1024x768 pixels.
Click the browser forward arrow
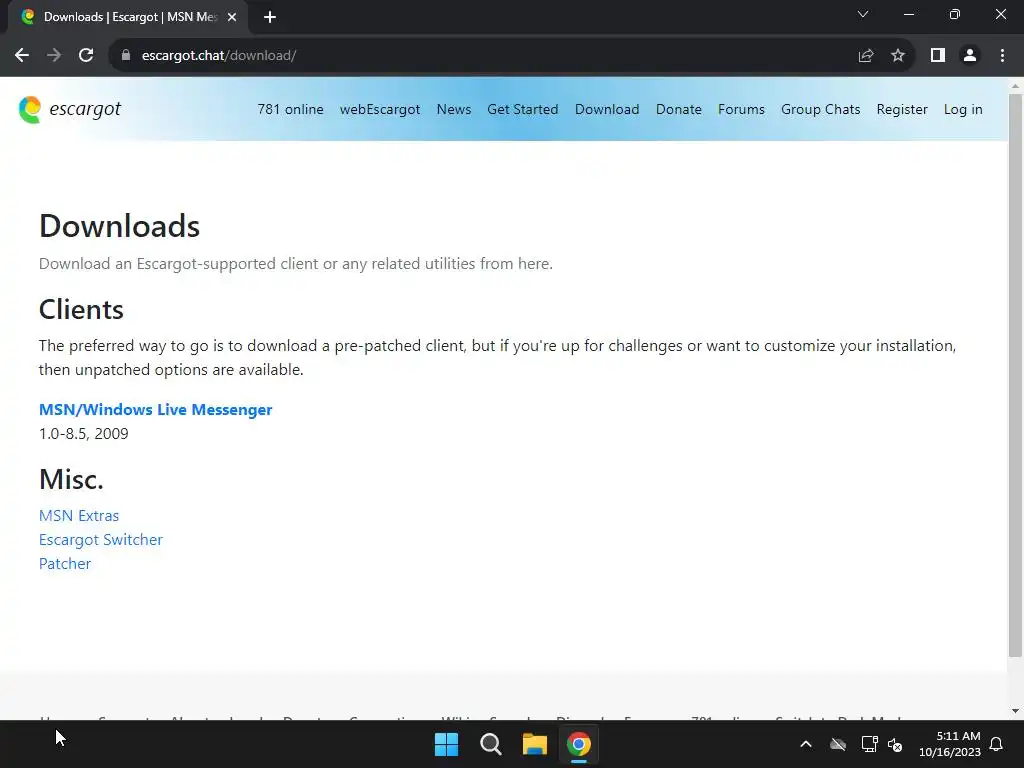(54, 56)
